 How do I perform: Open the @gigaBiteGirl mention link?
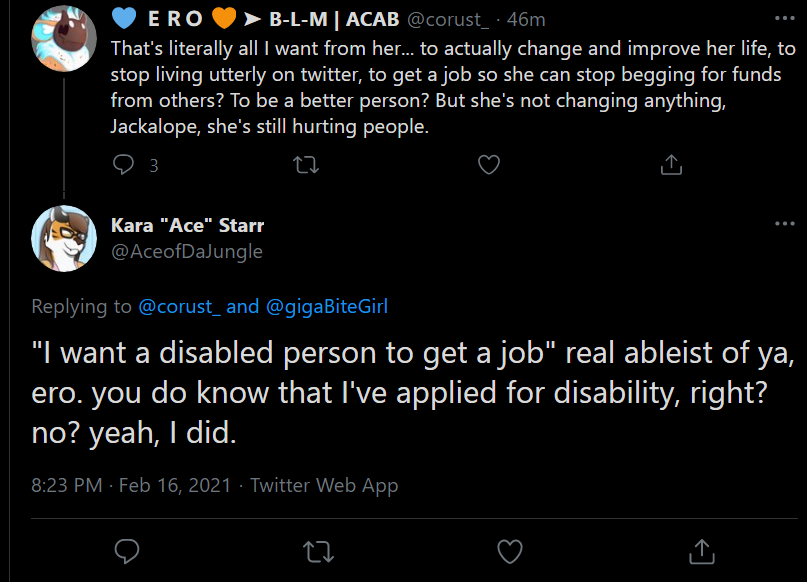click(x=327, y=307)
